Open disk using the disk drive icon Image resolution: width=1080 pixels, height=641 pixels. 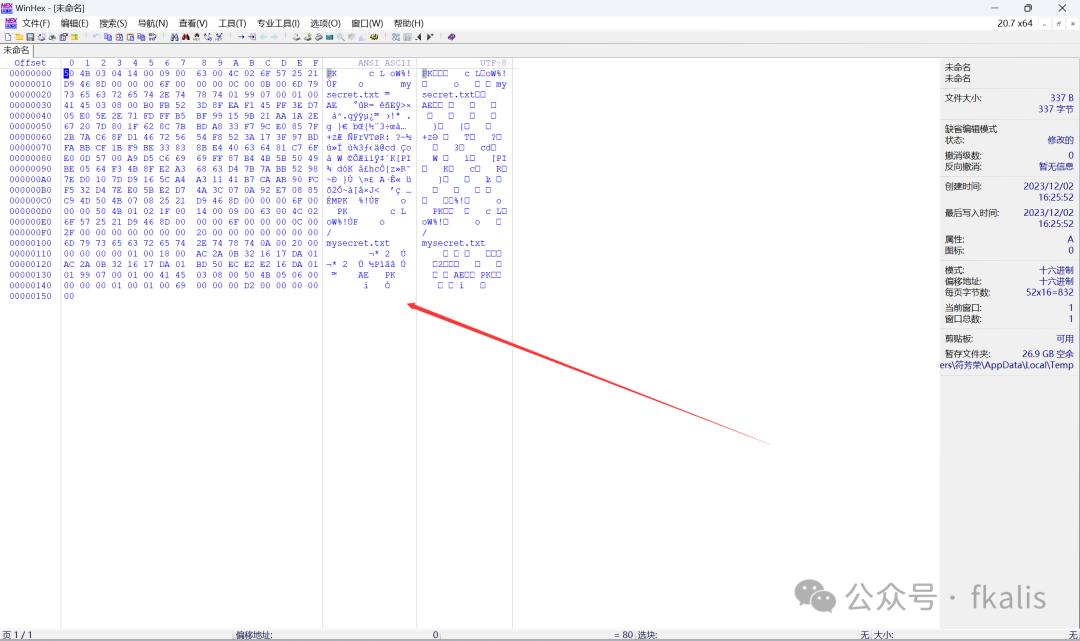296,37
